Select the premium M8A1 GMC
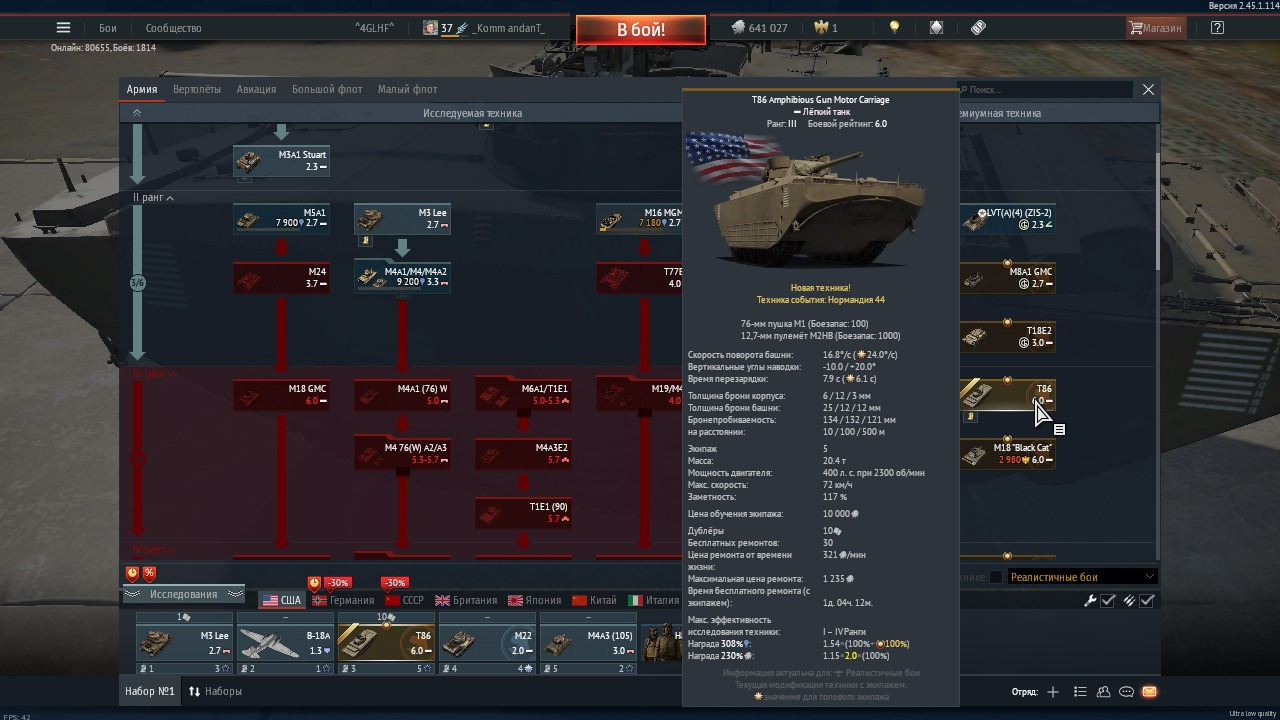The image size is (1280, 720). tap(1007, 278)
